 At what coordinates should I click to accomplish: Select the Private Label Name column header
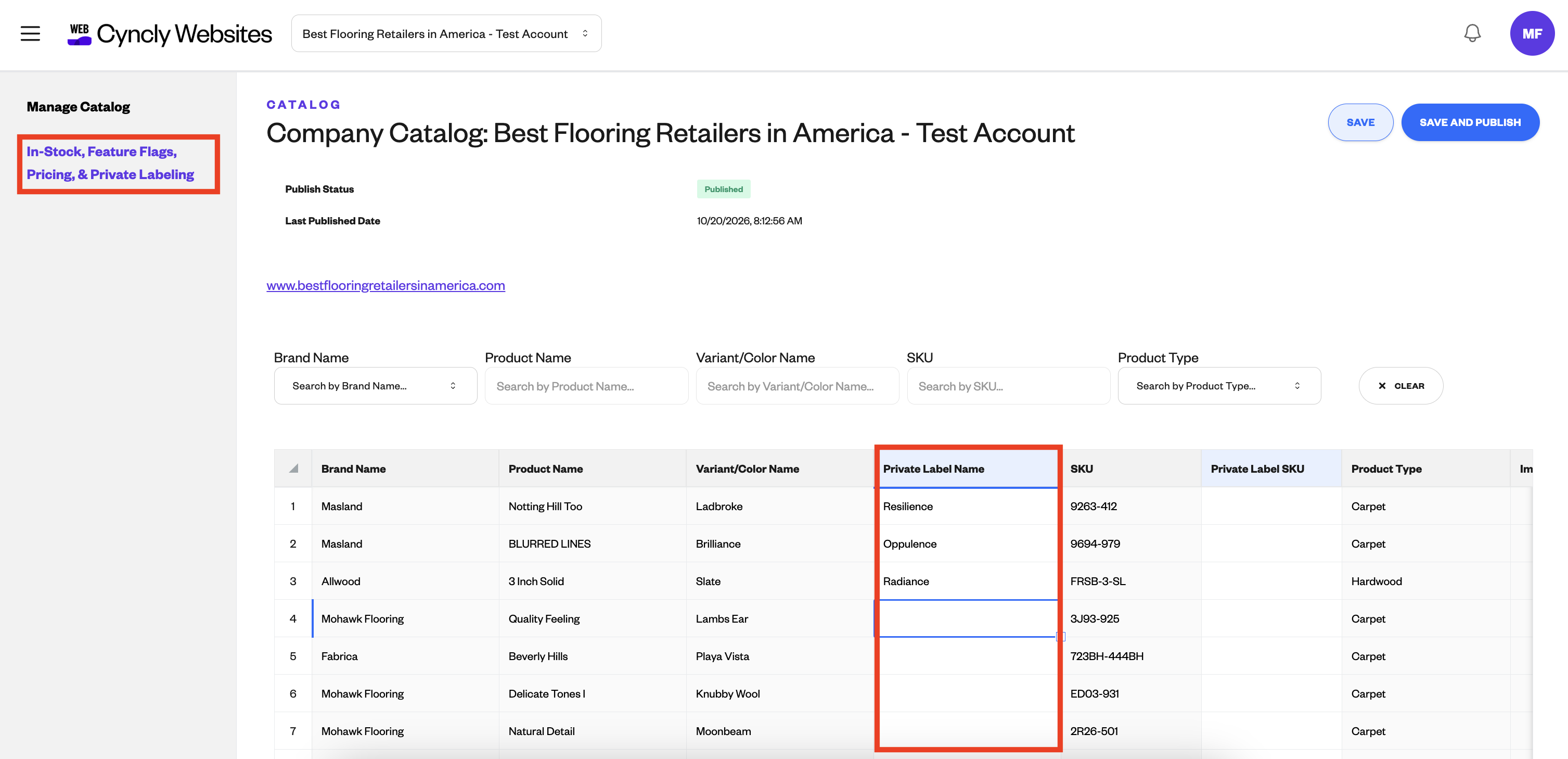pyautogui.click(x=967, y=469)
